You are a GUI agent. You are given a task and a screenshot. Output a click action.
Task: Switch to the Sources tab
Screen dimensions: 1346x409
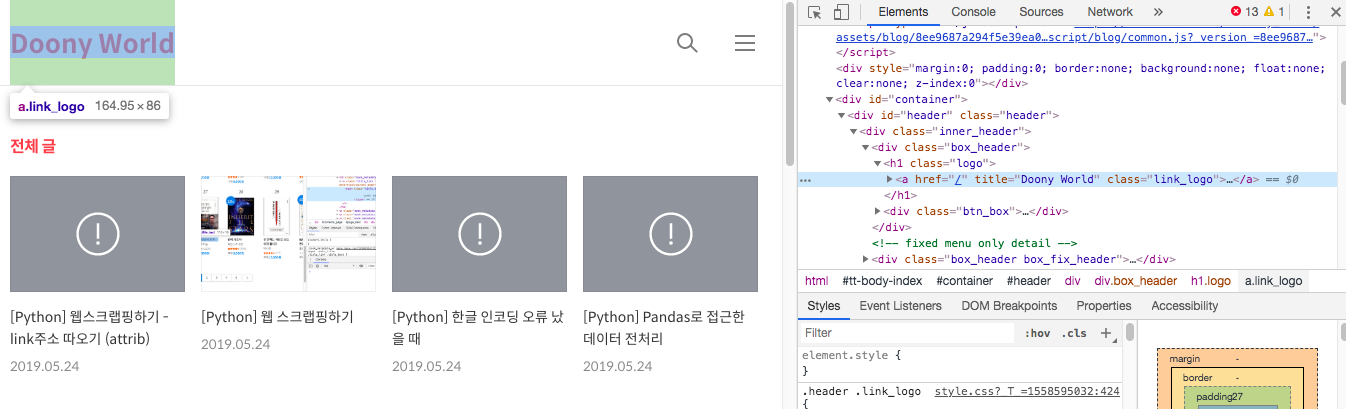(1041, 12)
